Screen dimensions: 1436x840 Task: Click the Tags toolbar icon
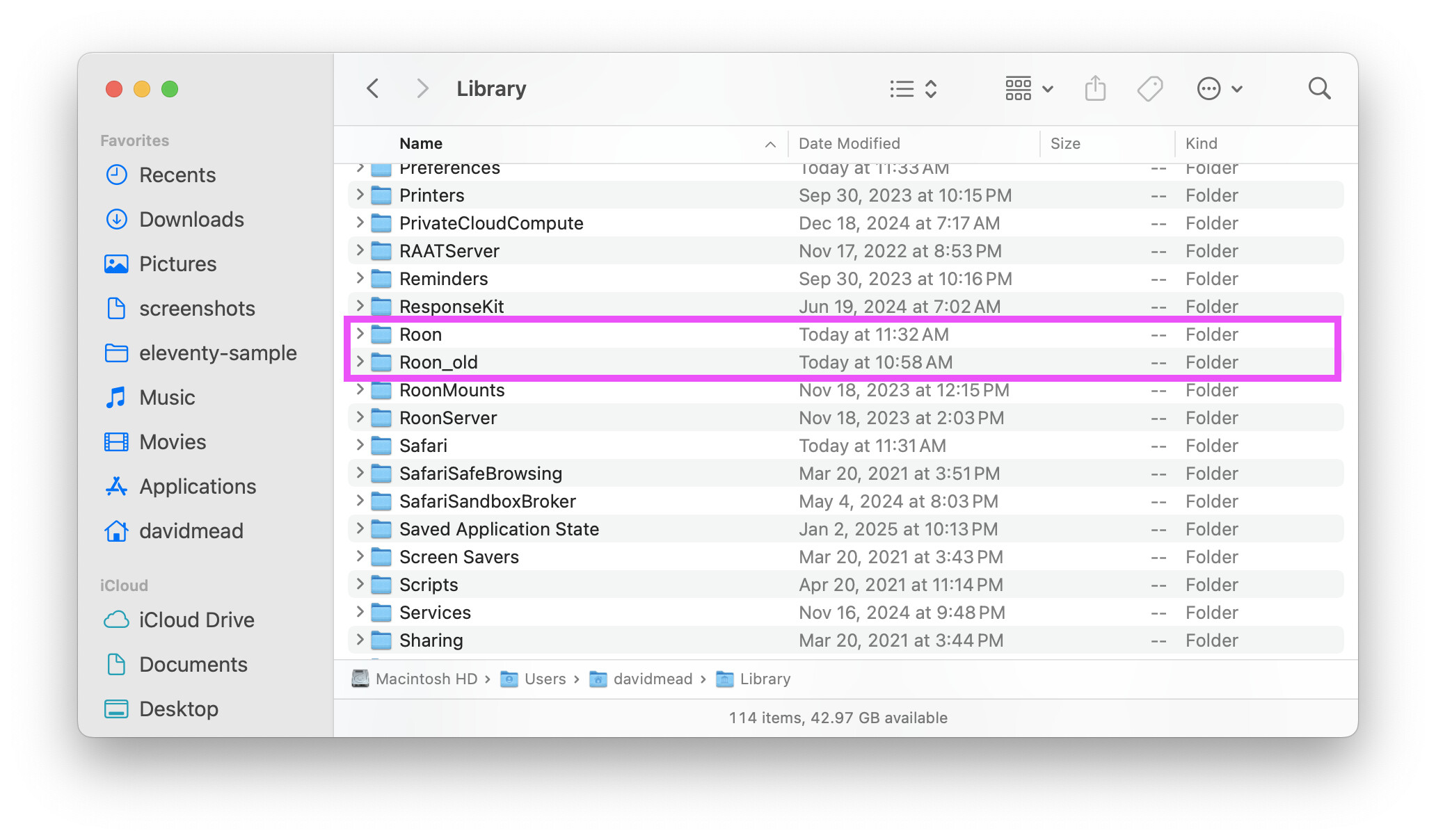1149,89
